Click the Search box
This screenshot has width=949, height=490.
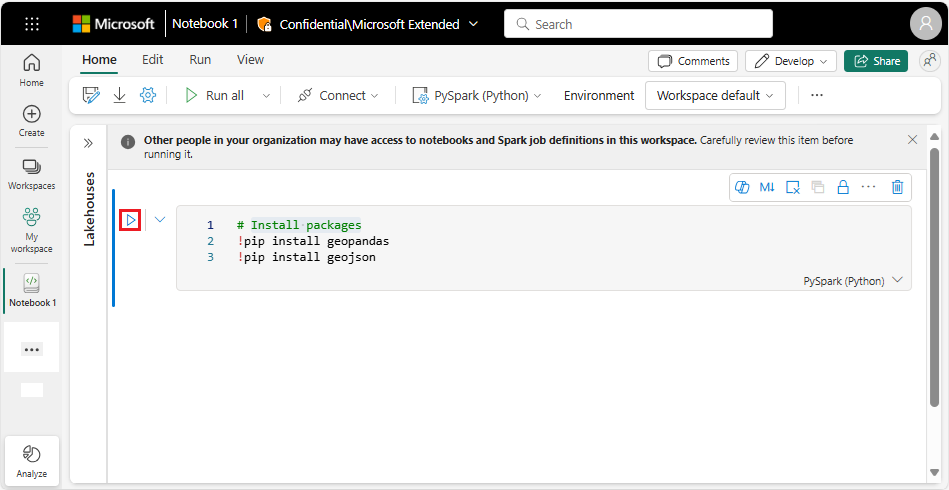coord(639,24)
